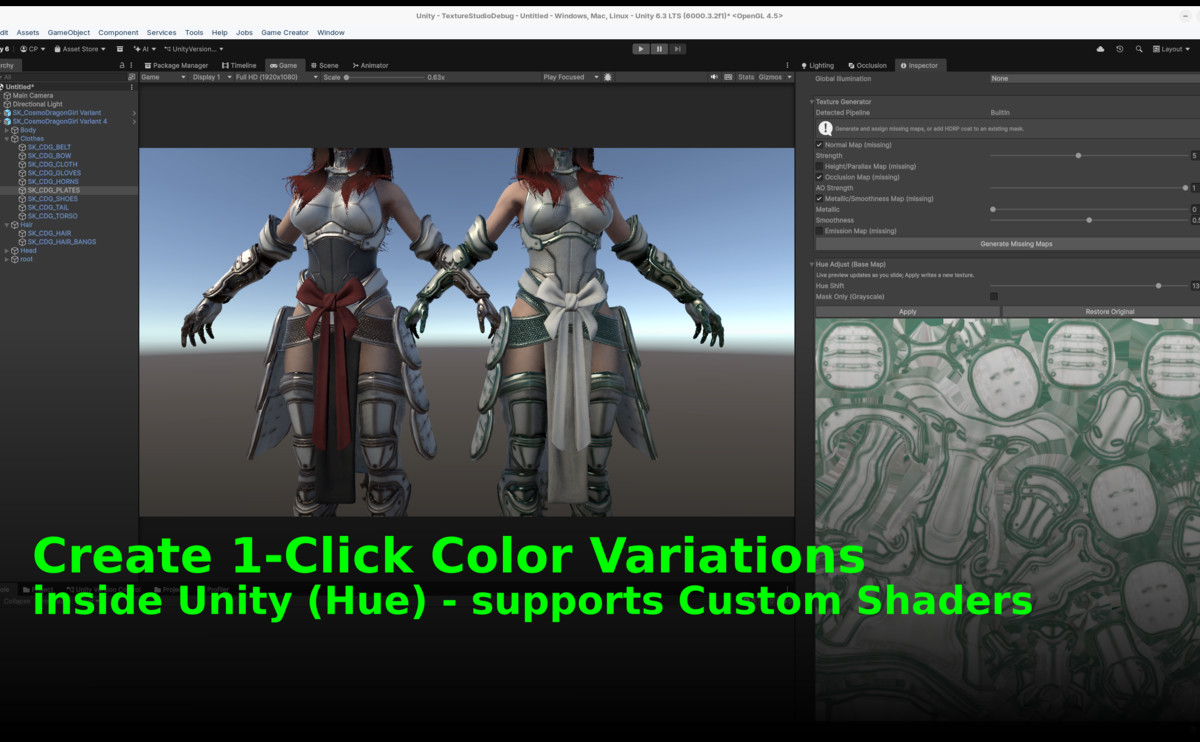Open the toolbar search magnifier icon

1138,48
